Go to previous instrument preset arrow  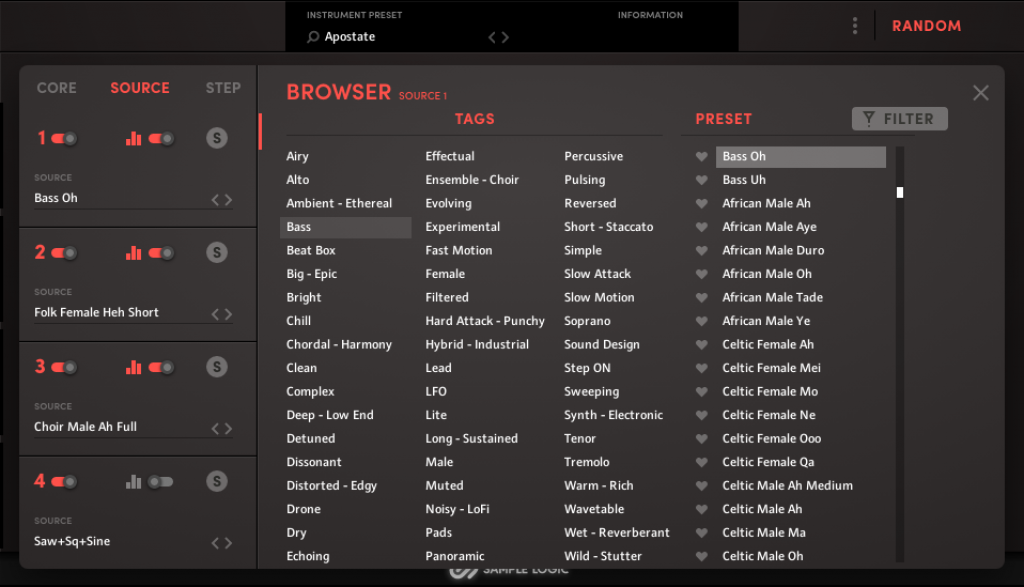pos(492,37)
